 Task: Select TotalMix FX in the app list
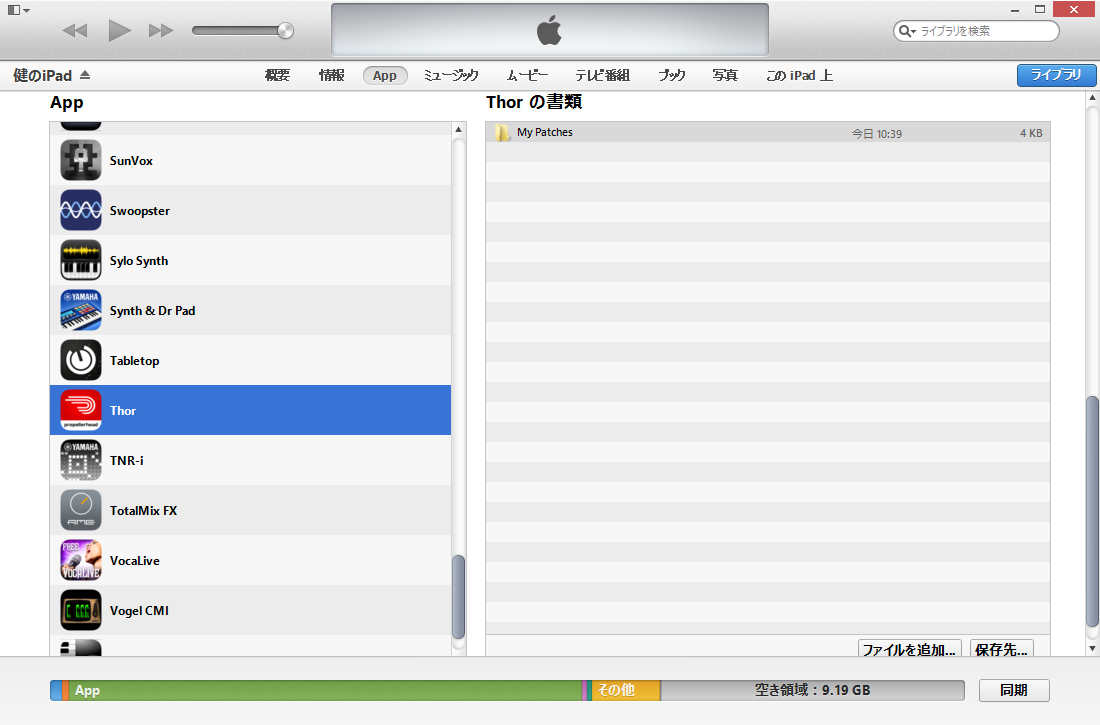coord(250,510)
